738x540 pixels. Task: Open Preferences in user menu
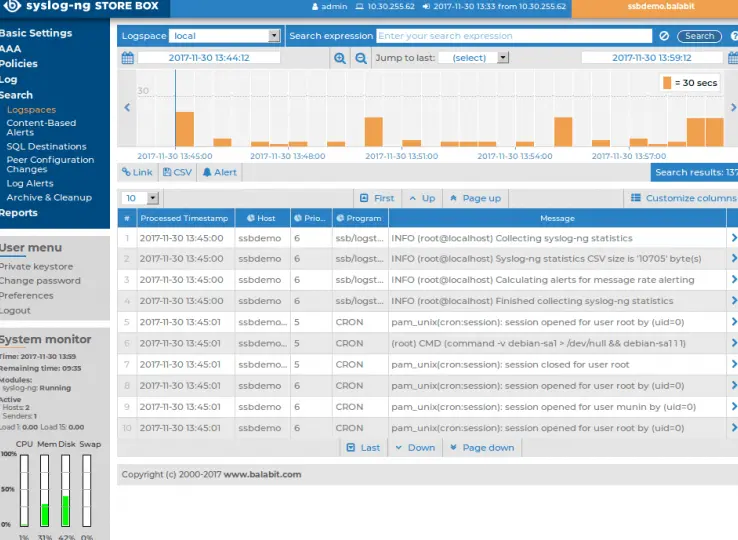tap(26, 296)
